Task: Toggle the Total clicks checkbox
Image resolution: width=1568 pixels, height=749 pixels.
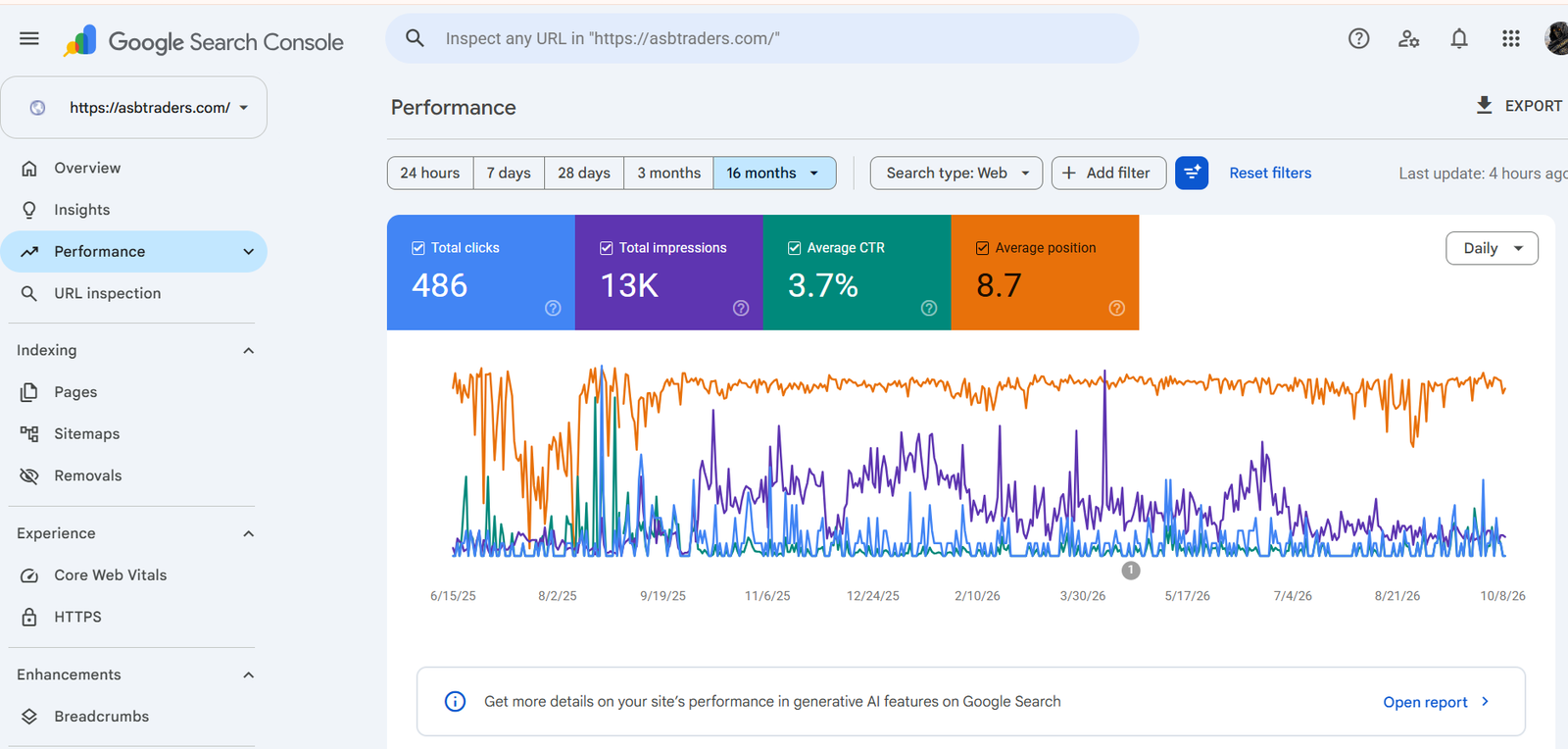Action: tap(418, 248)
